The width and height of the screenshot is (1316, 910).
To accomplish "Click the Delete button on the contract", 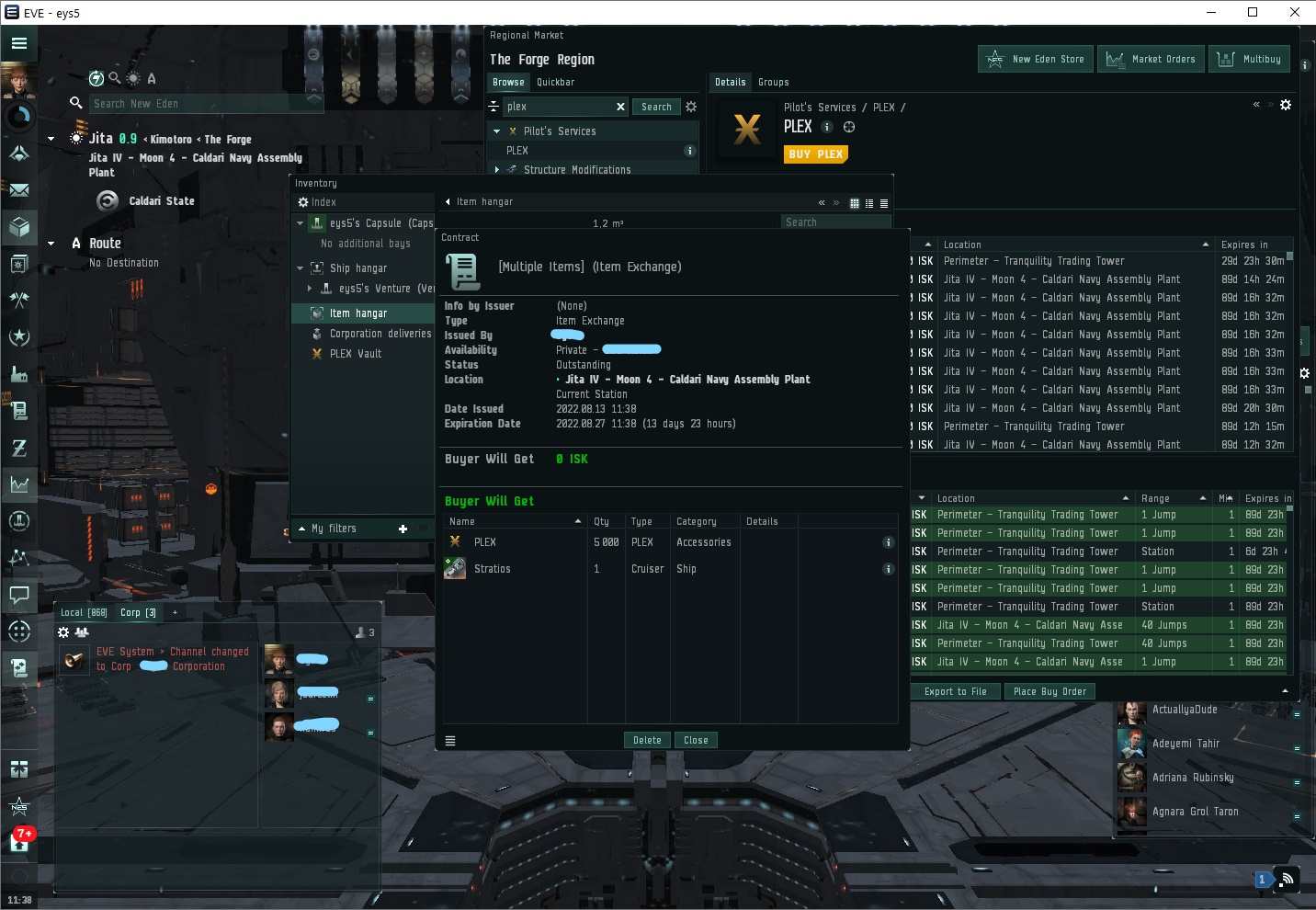I will coord(647,740).
